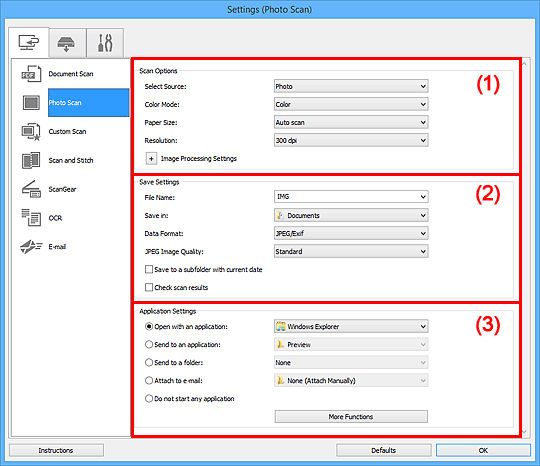
Task: Select Document Scan in the list
Action: tap(71, 74)
